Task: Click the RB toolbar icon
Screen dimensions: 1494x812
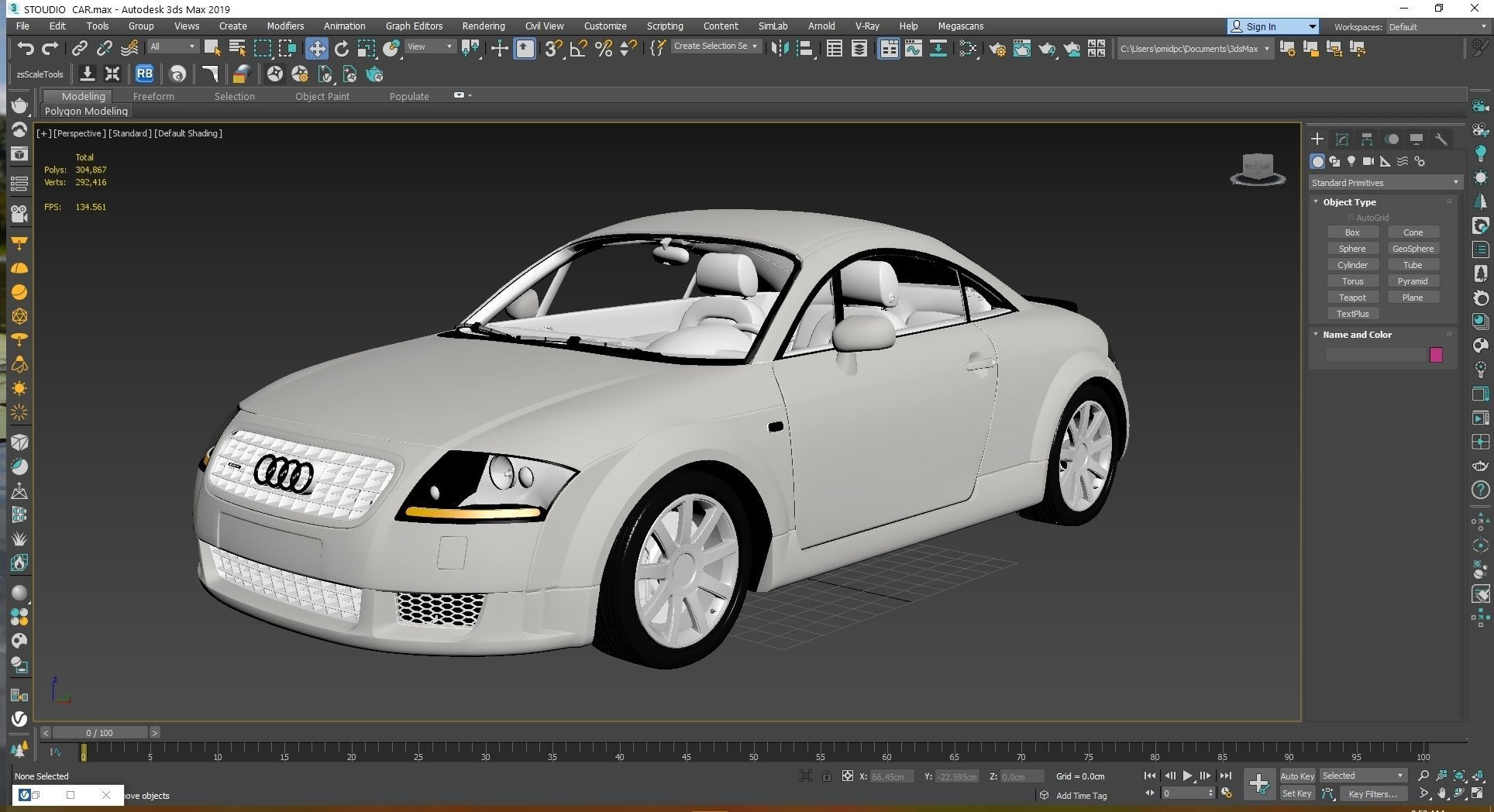Action: point(144,74)
